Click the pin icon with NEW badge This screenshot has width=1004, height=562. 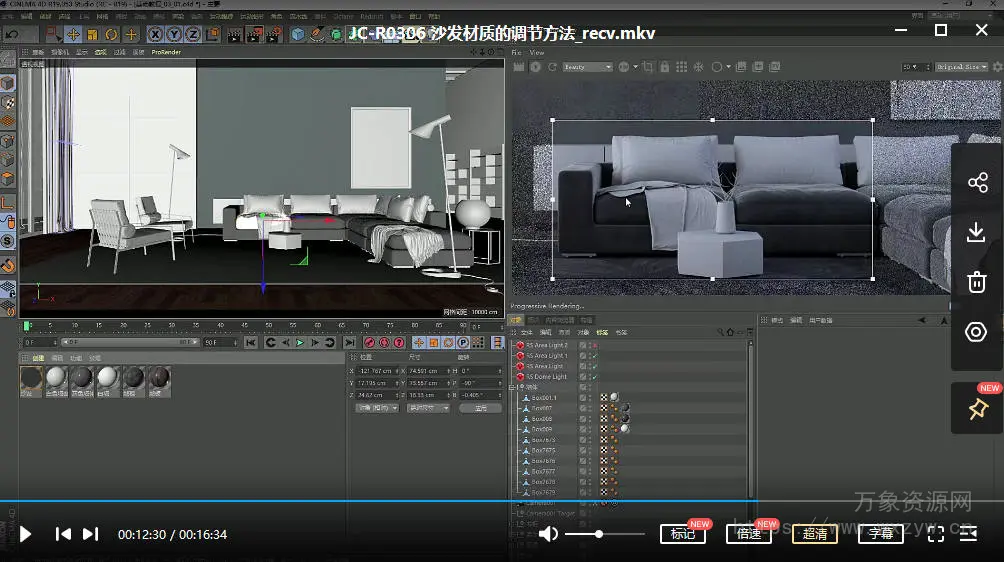(x=977, y=409)
